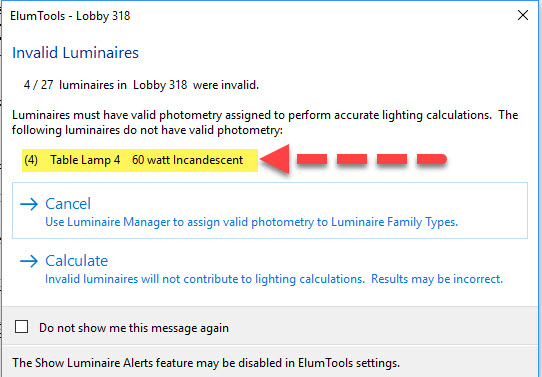542x377 pixels.
Task: Click the red dashed arrow annotation
Action: [x=353, y=159]
